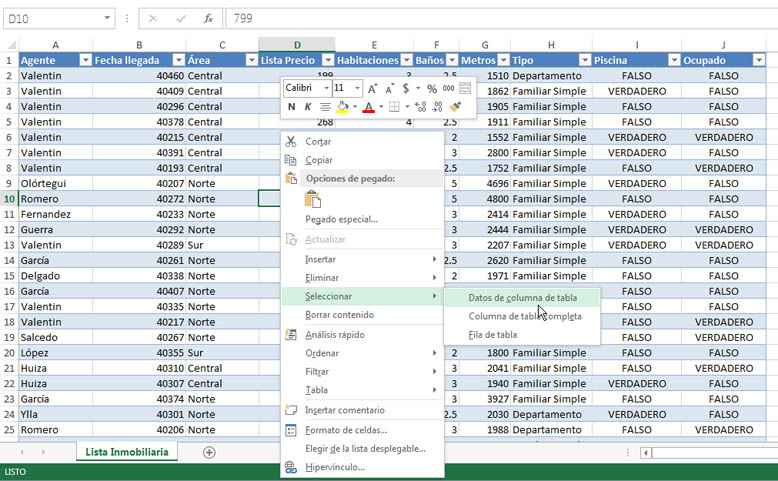The image size is (778, 481).
Task: Switch to the Lista Inmobiliaria sheet tab
Action: [x=126, y=452]
